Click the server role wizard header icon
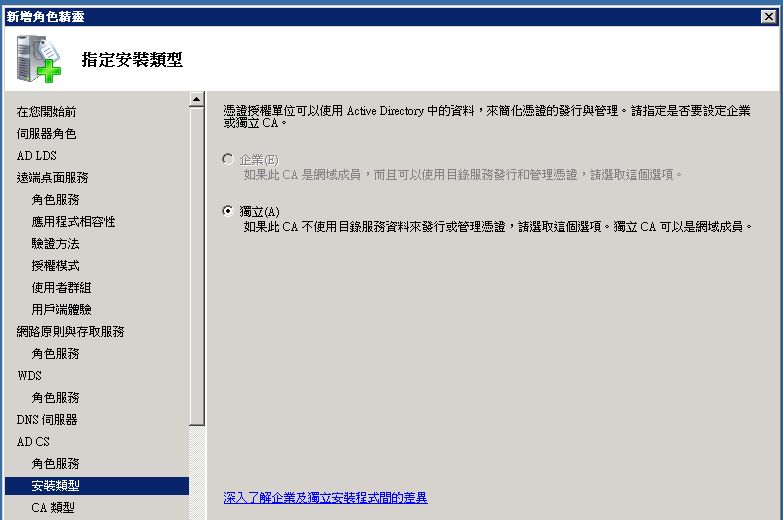783x520 pixels. coord(38,59)
